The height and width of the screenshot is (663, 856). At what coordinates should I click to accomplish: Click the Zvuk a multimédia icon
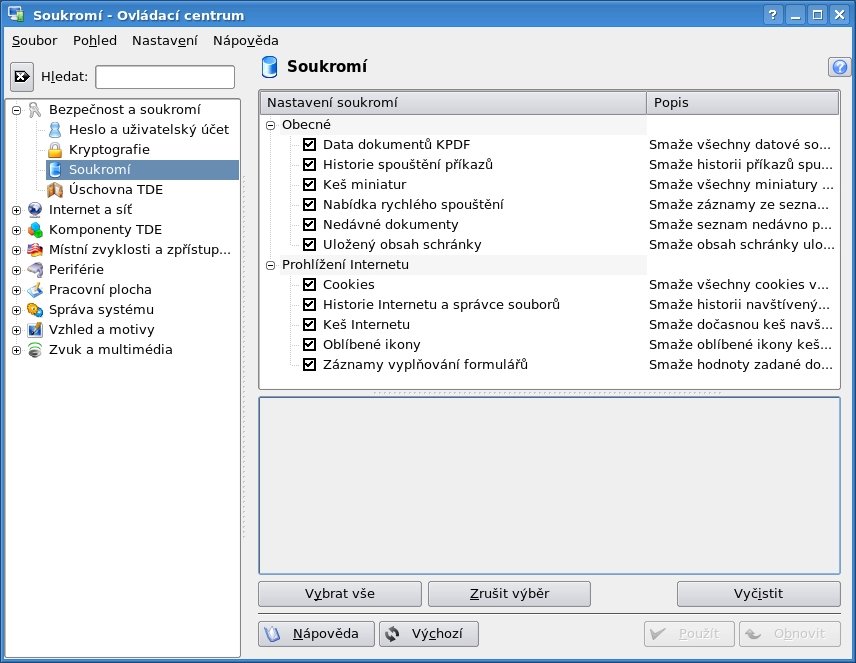pyautogui.click(x=35, y=350)
